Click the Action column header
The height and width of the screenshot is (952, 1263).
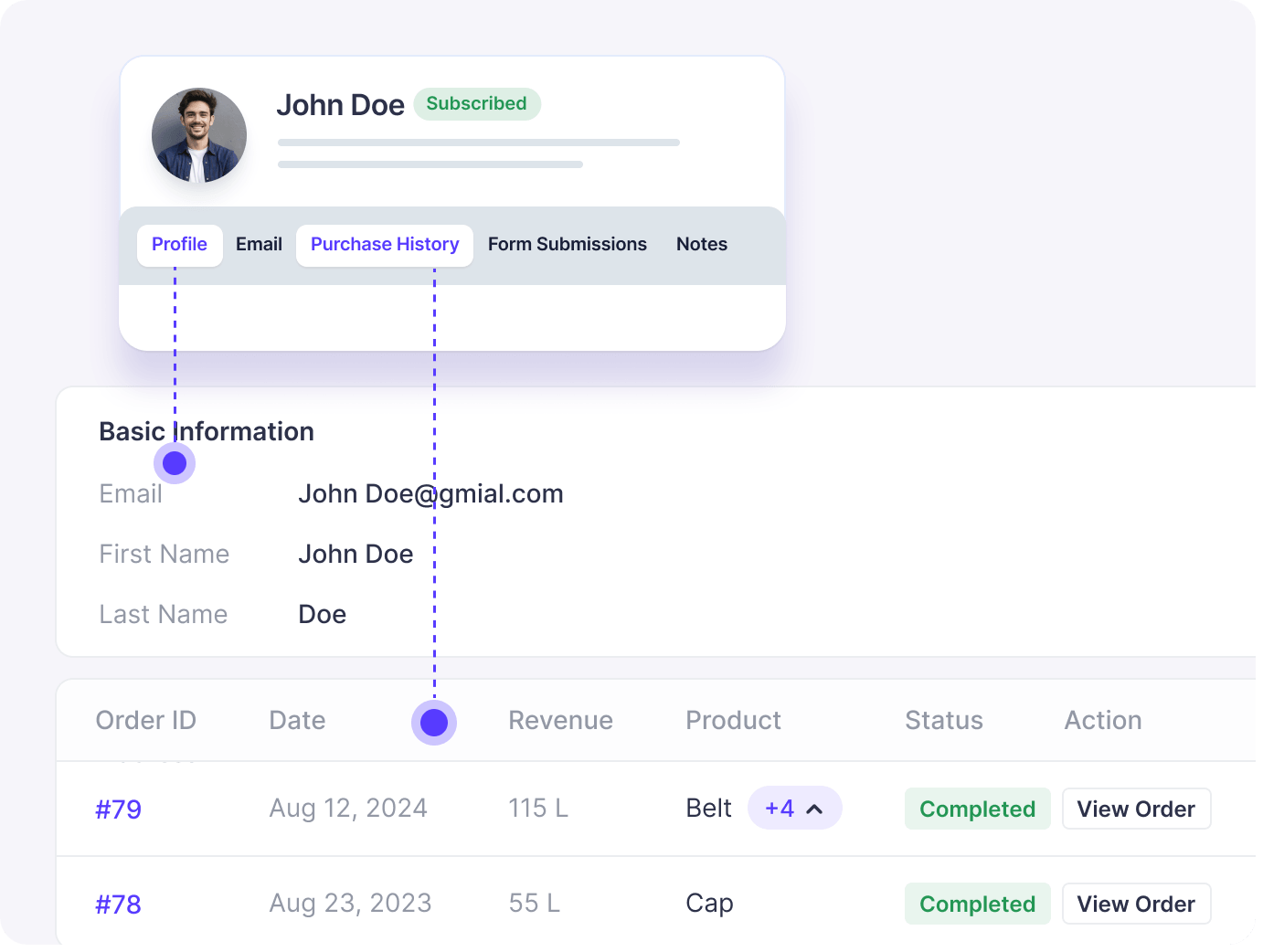click(1103, 721)
